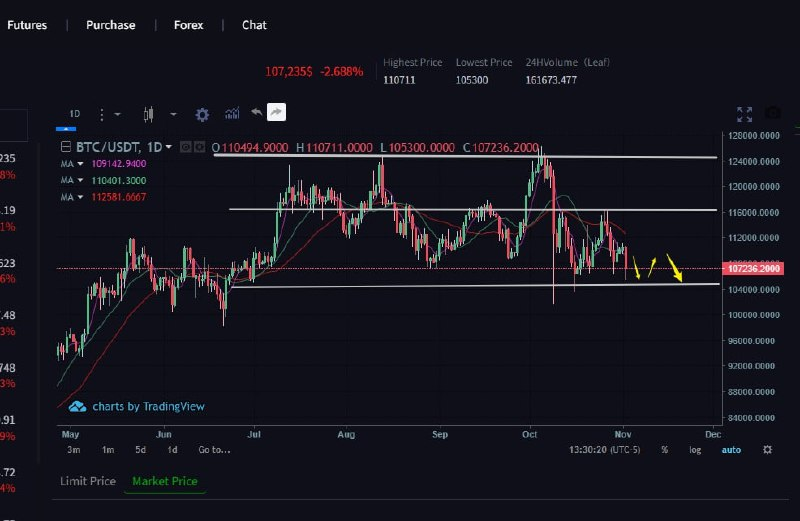Take a chart snapshot with camera icon

pyautogui.click(x=772, y=114)
